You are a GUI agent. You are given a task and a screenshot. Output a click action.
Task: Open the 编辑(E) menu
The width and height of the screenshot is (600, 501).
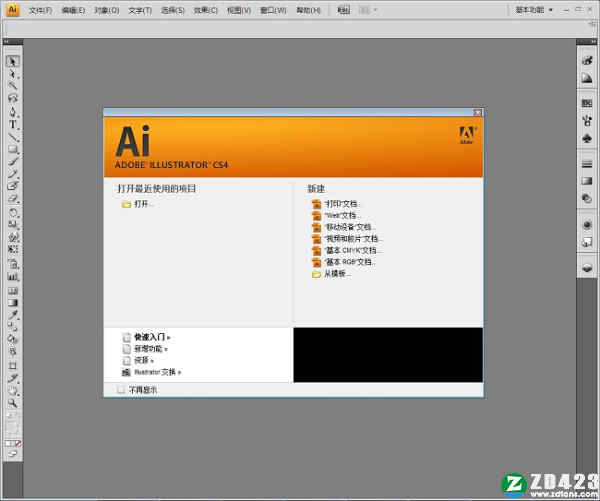(x=73, y=10)
